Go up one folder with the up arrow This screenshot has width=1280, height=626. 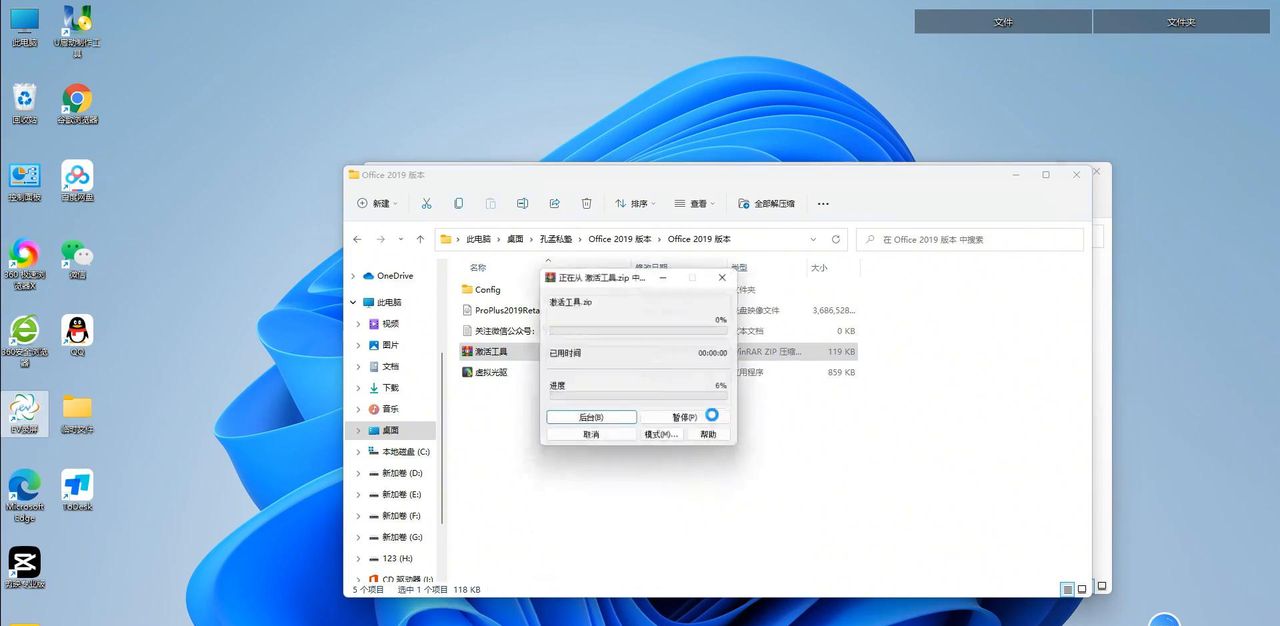point(420,240)
